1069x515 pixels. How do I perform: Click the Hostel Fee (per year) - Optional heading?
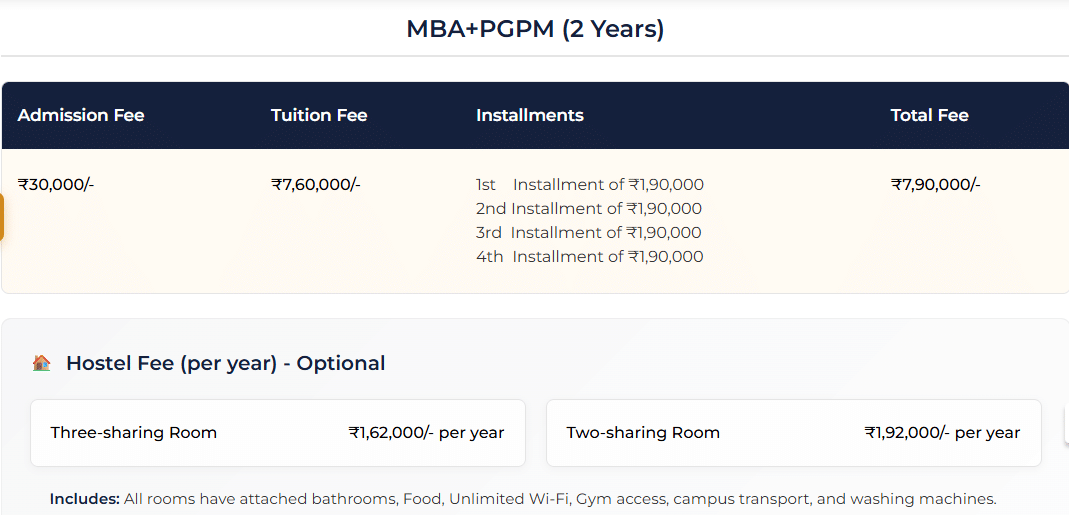point(225,363)
